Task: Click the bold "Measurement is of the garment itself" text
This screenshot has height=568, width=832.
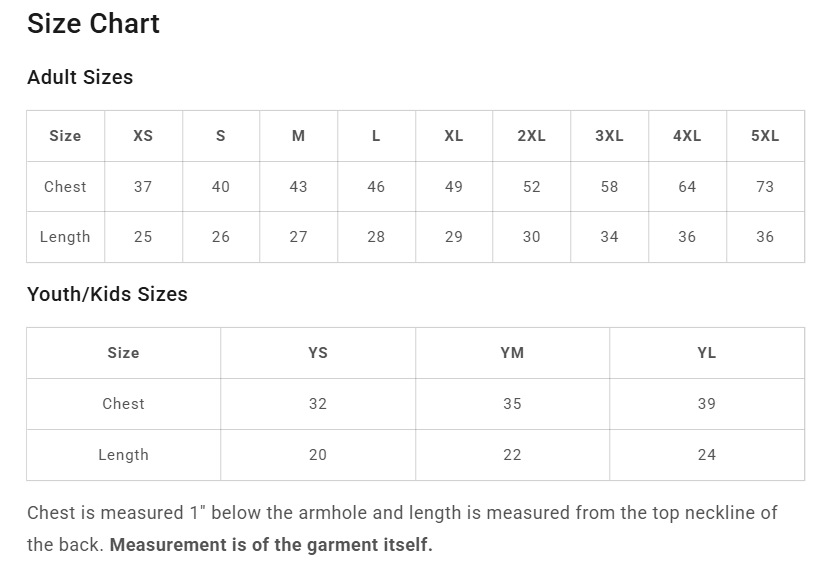Action: (271, 546)
